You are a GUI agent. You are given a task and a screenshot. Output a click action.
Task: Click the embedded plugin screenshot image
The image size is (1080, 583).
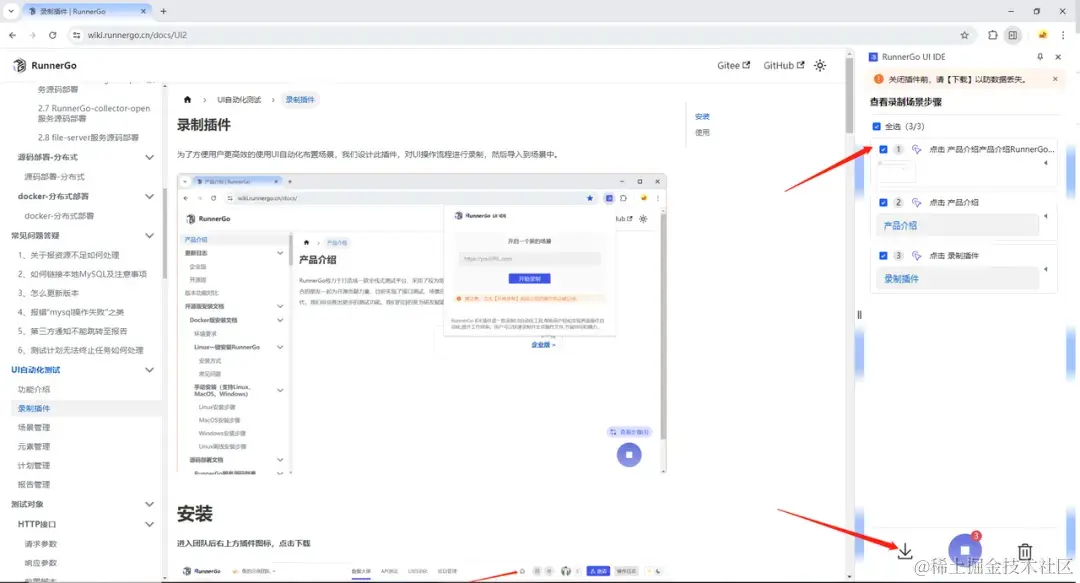pos(422,324)
